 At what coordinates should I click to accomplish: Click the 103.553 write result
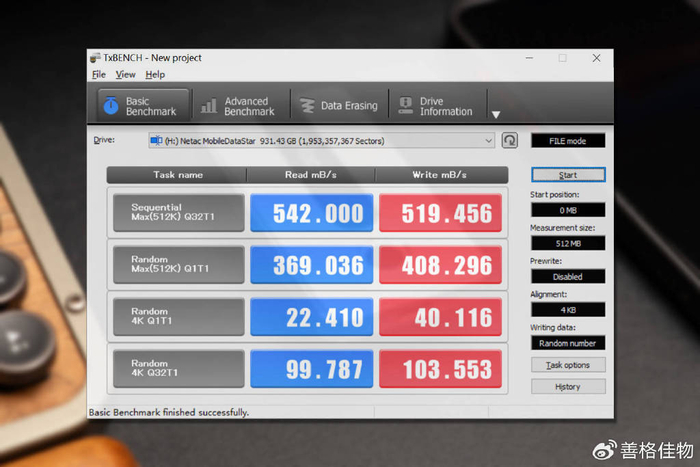click(440, 368)
